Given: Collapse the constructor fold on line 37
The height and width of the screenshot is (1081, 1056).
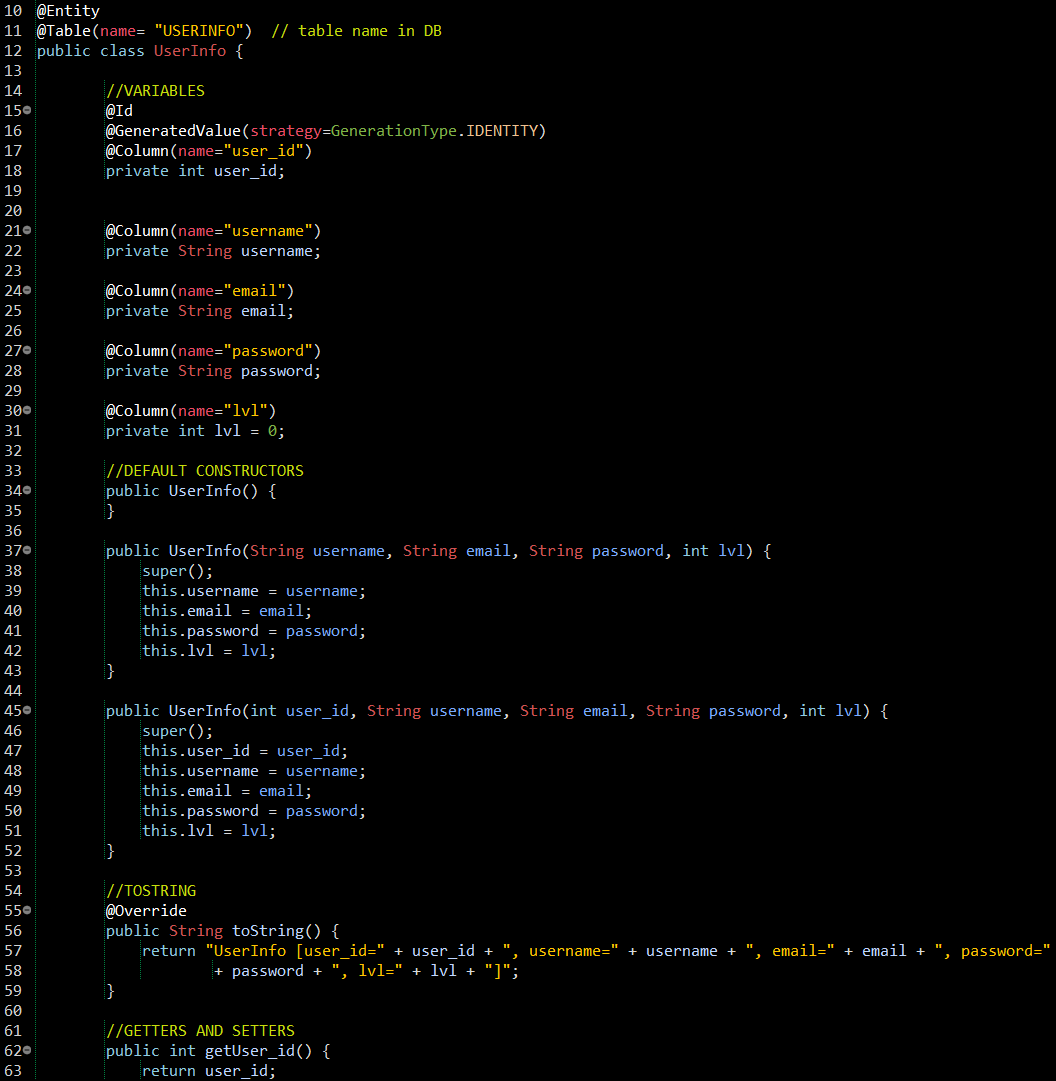Looking at the screenshot, I should tap(27, 549).
